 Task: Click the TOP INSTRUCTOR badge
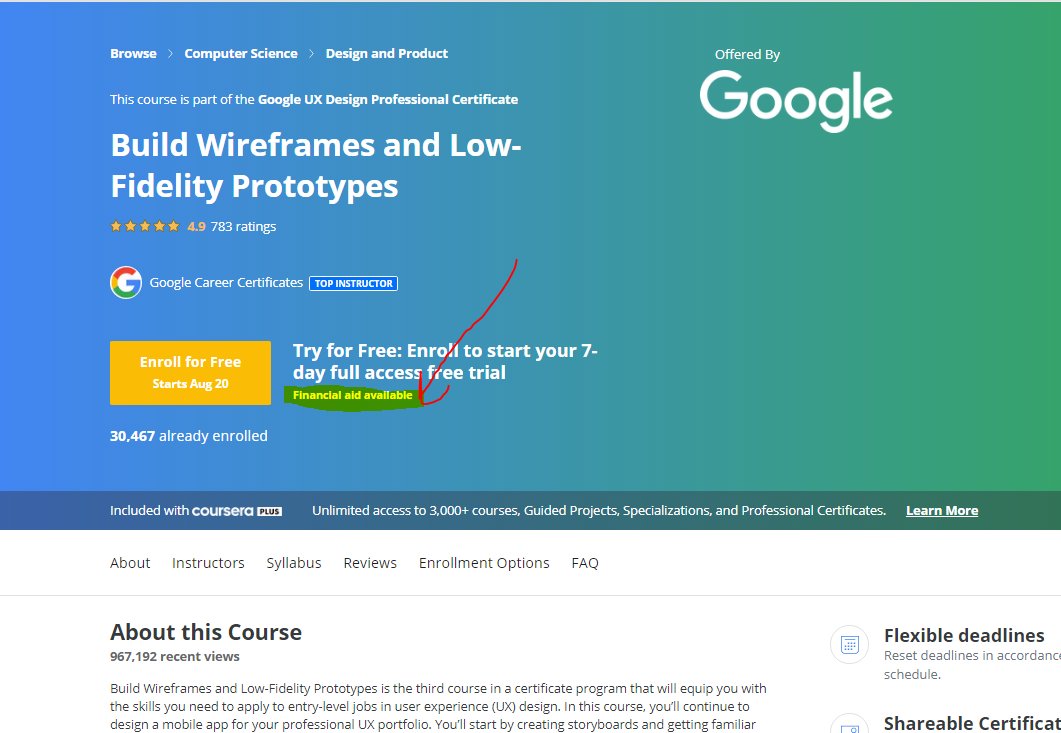point(353,284)
